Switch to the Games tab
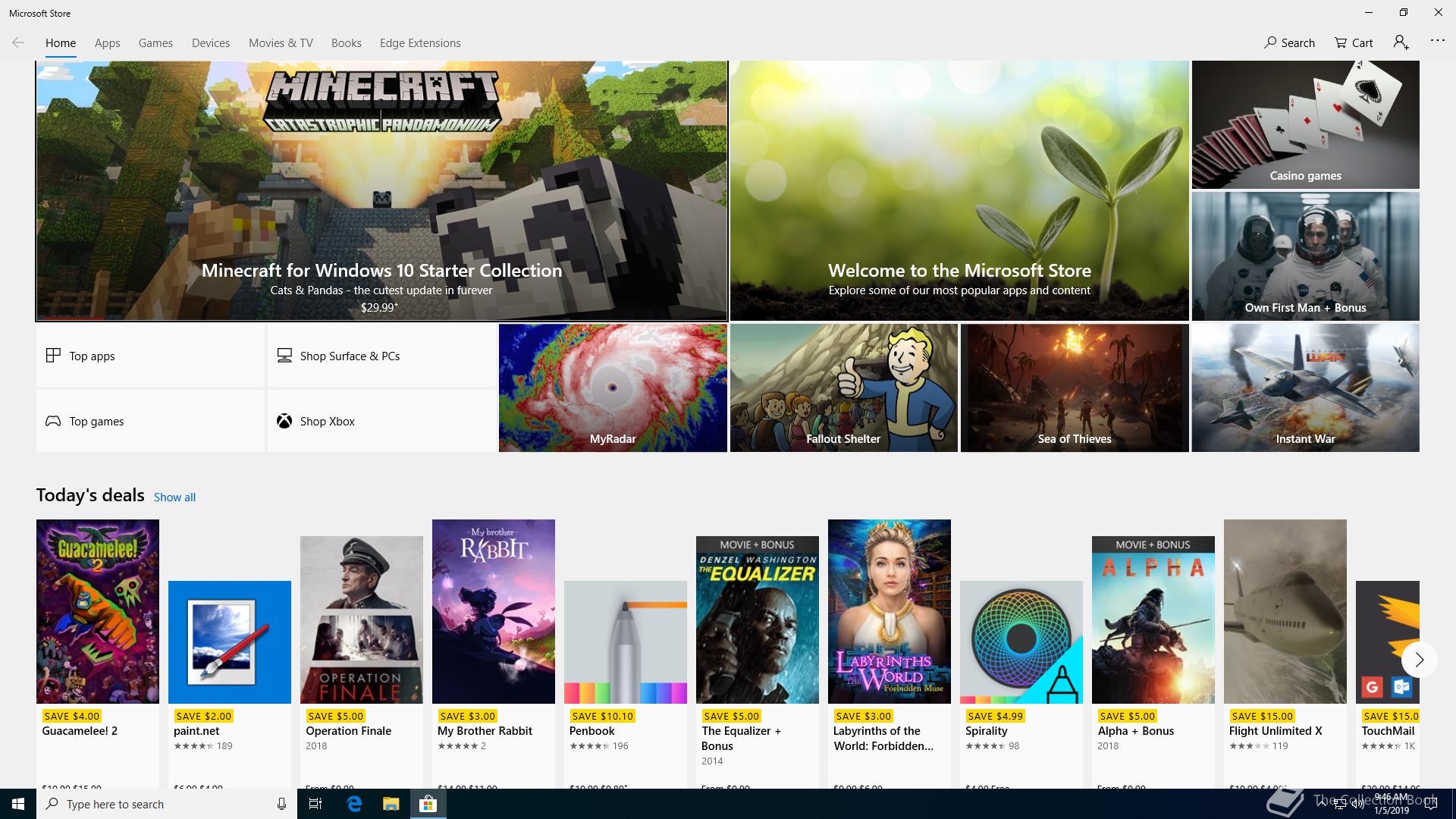This screenshot has width=1456, height=819. tap(155, 43)
